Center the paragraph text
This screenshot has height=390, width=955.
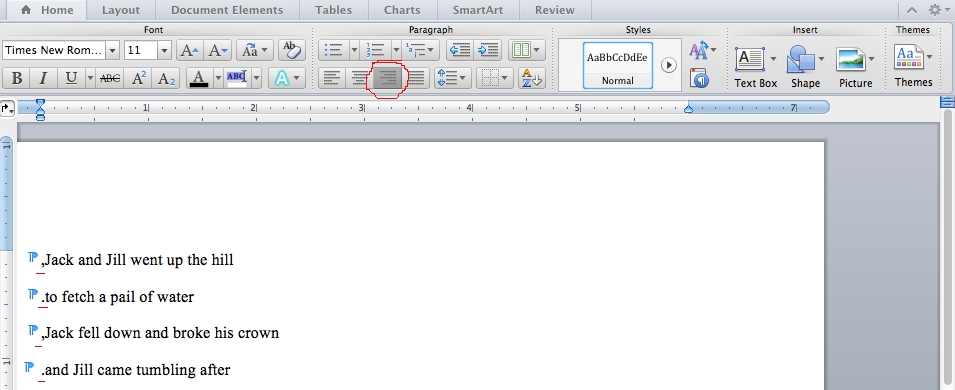(359, 78)
